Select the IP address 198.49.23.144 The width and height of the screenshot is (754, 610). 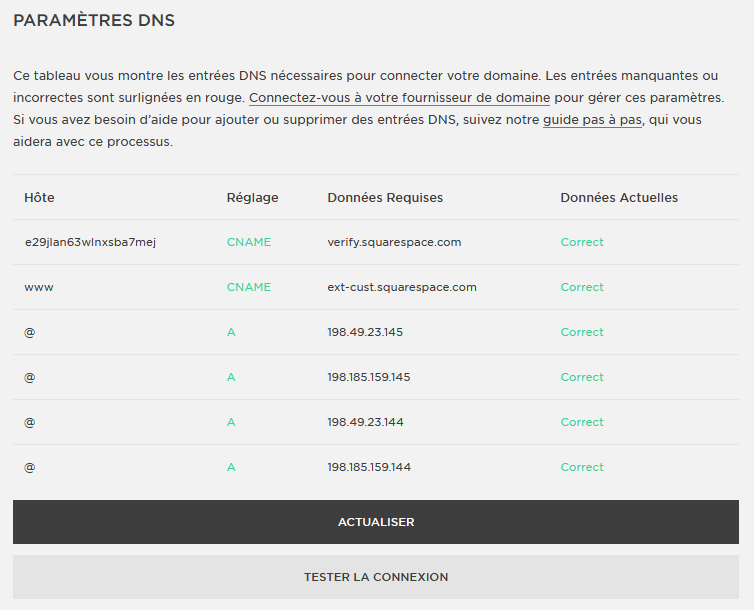(x=365, y=422)
